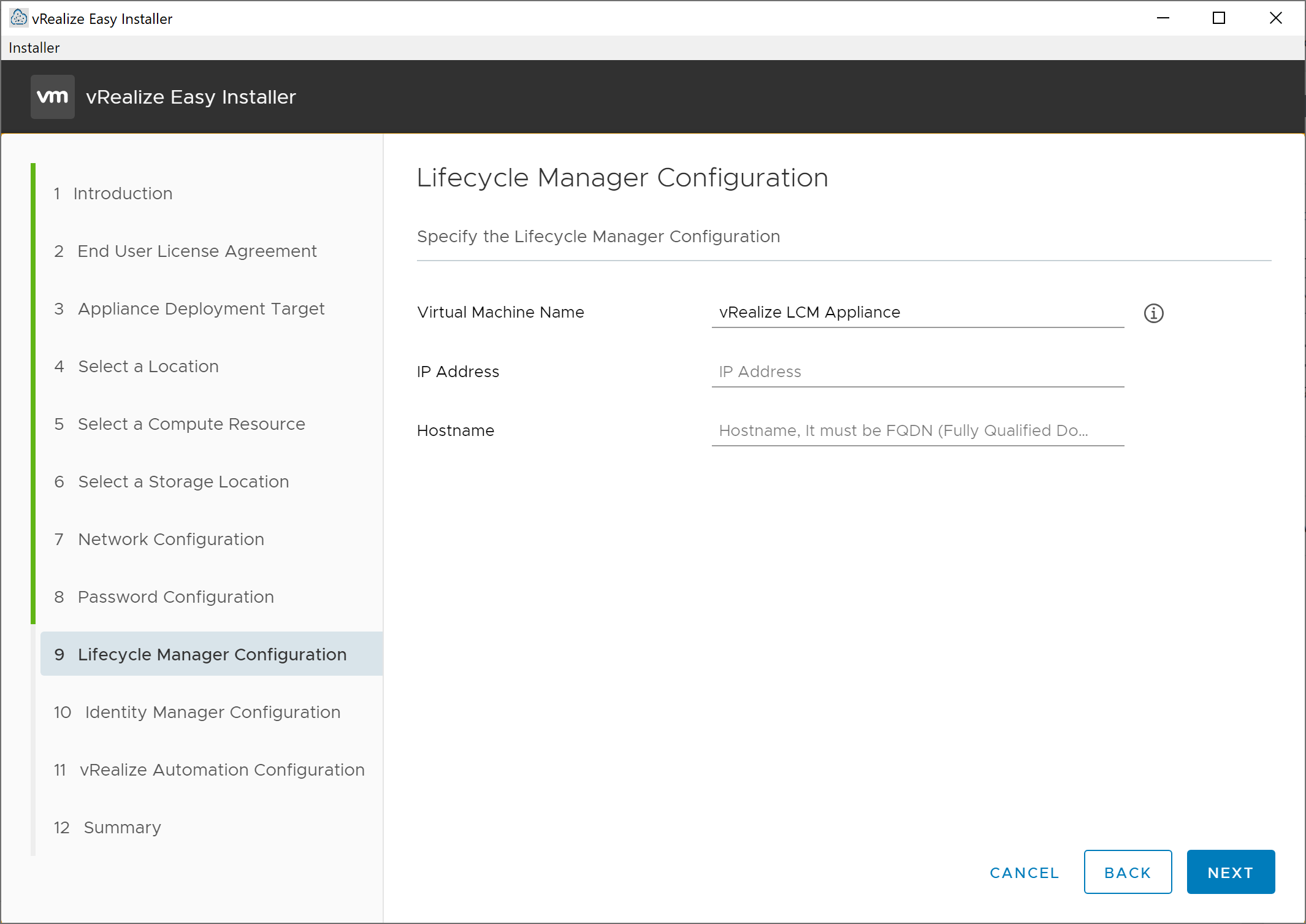Go to Select a Storage Location step
The image size is (1306, 924).
pyautogui.click(x=183, y=482)
